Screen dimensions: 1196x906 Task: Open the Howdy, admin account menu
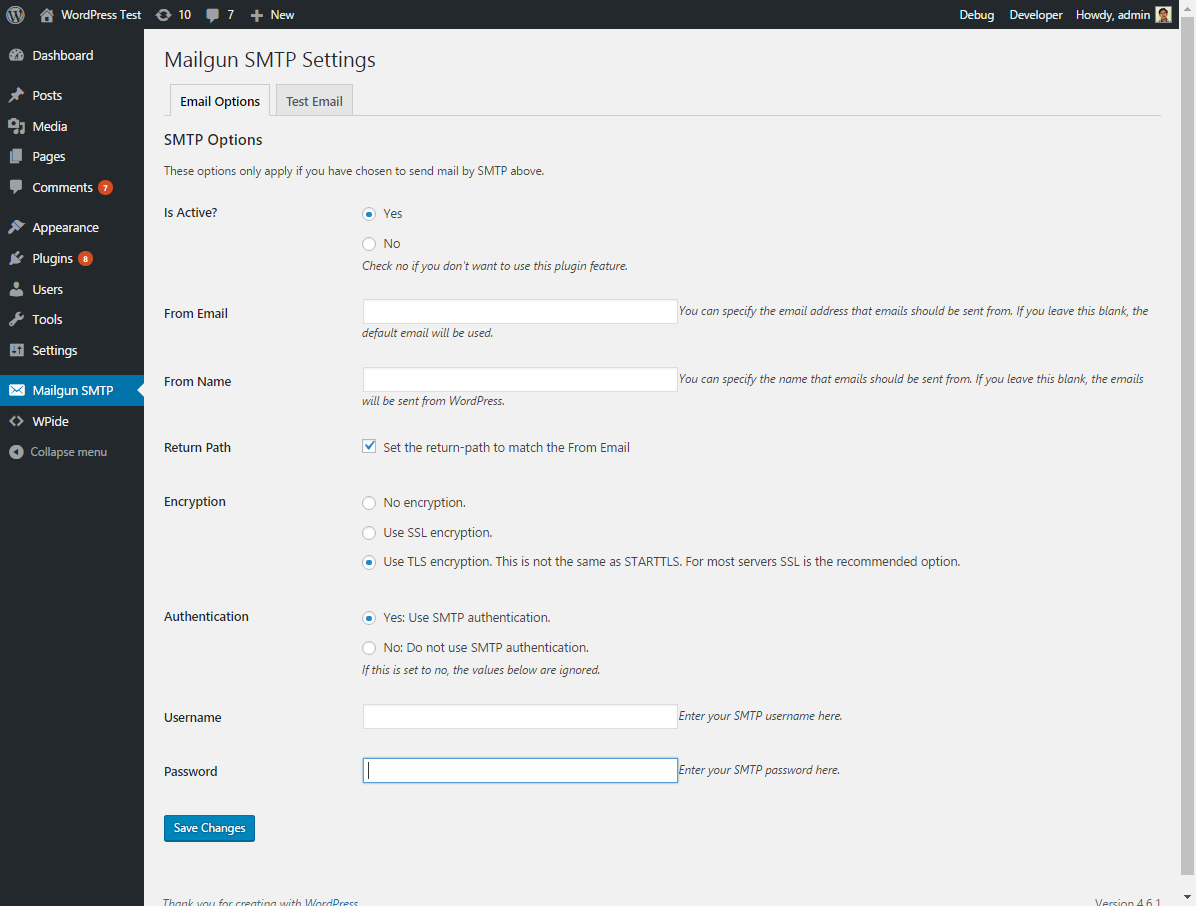(x=1112, y=15)
